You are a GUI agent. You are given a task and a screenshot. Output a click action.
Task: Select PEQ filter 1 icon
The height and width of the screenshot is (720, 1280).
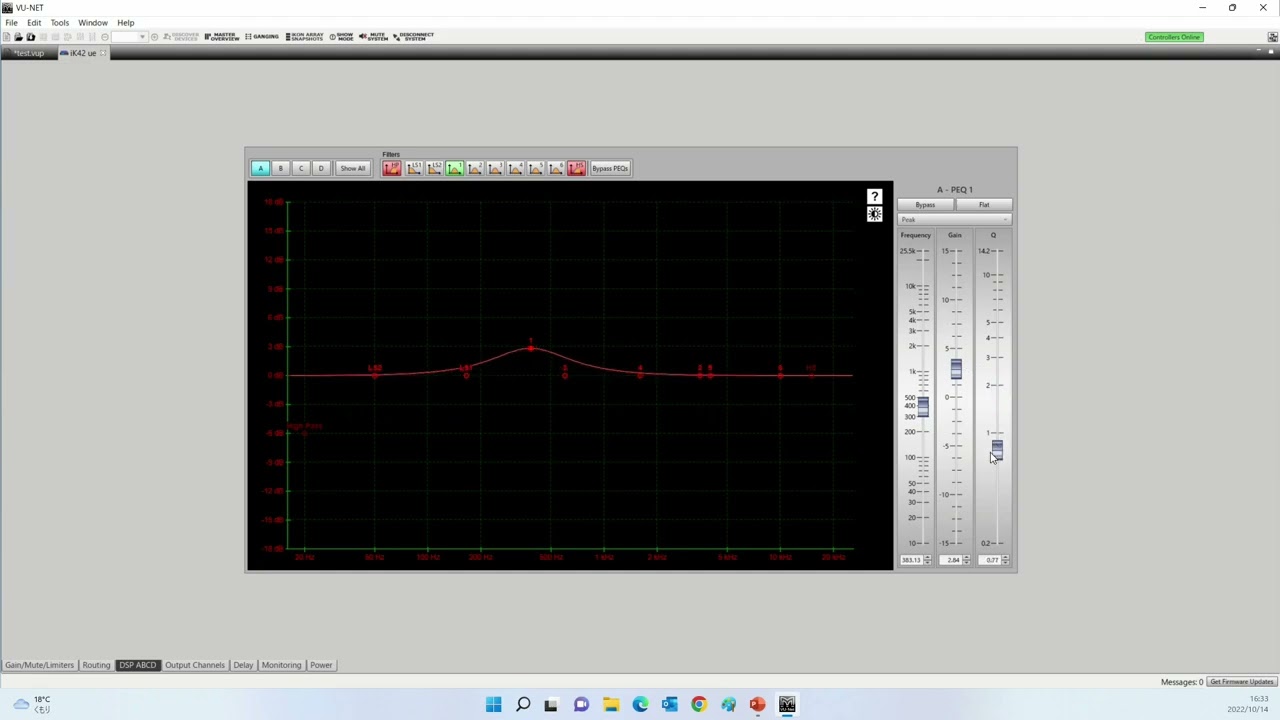click(454, 168)
